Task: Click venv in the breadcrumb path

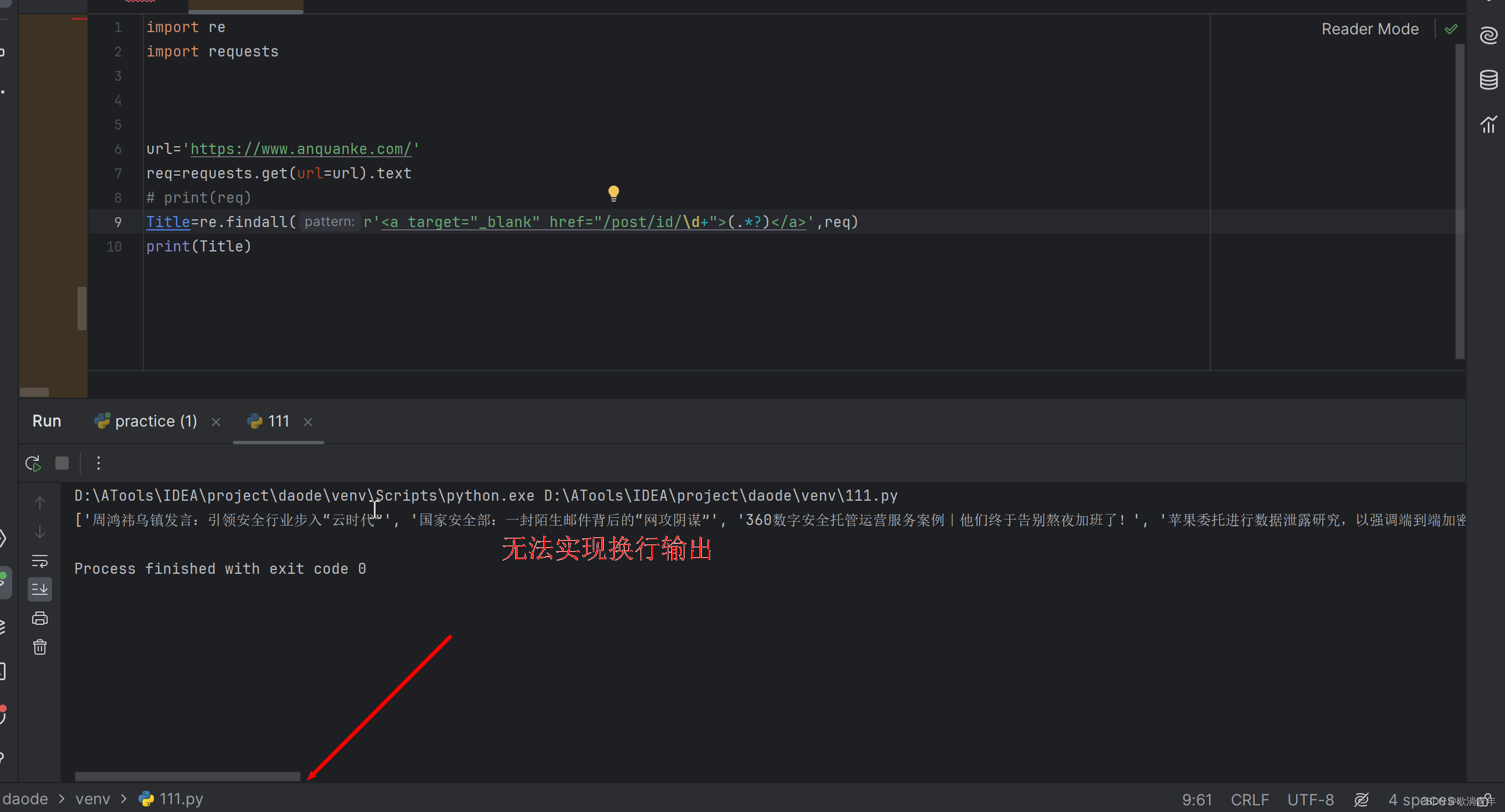Action: [93, 799]
